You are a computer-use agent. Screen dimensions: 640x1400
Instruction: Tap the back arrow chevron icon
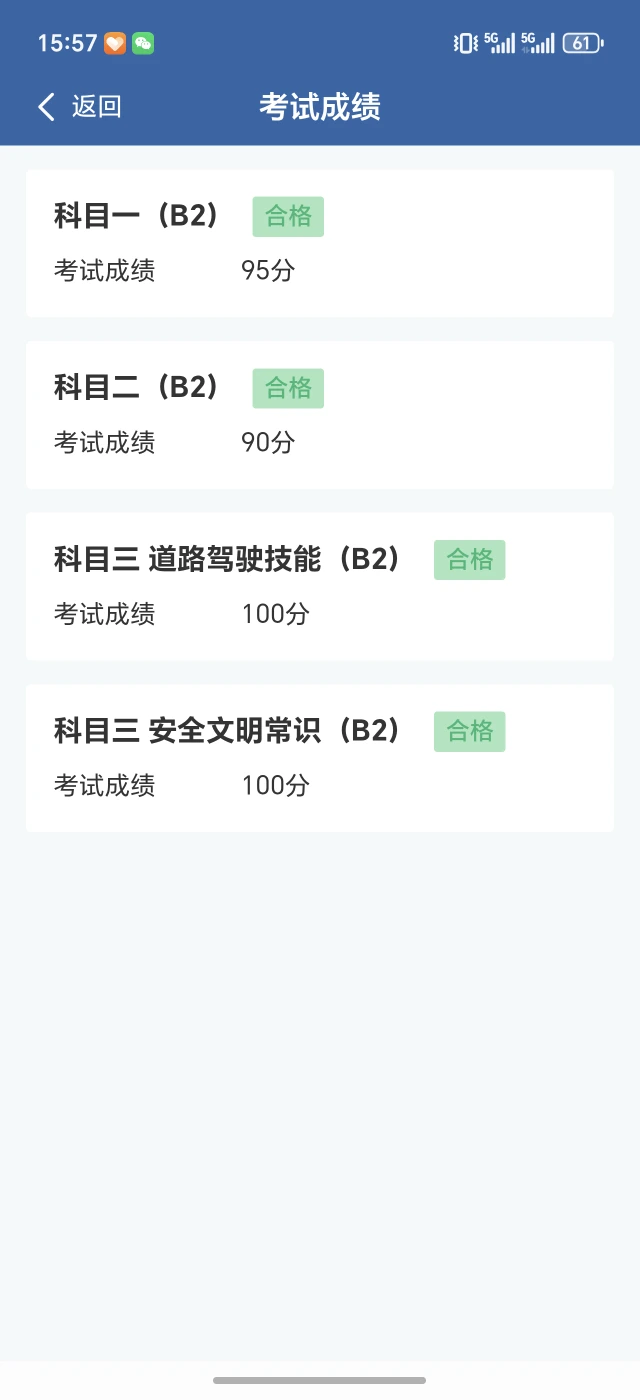[46, 107]
